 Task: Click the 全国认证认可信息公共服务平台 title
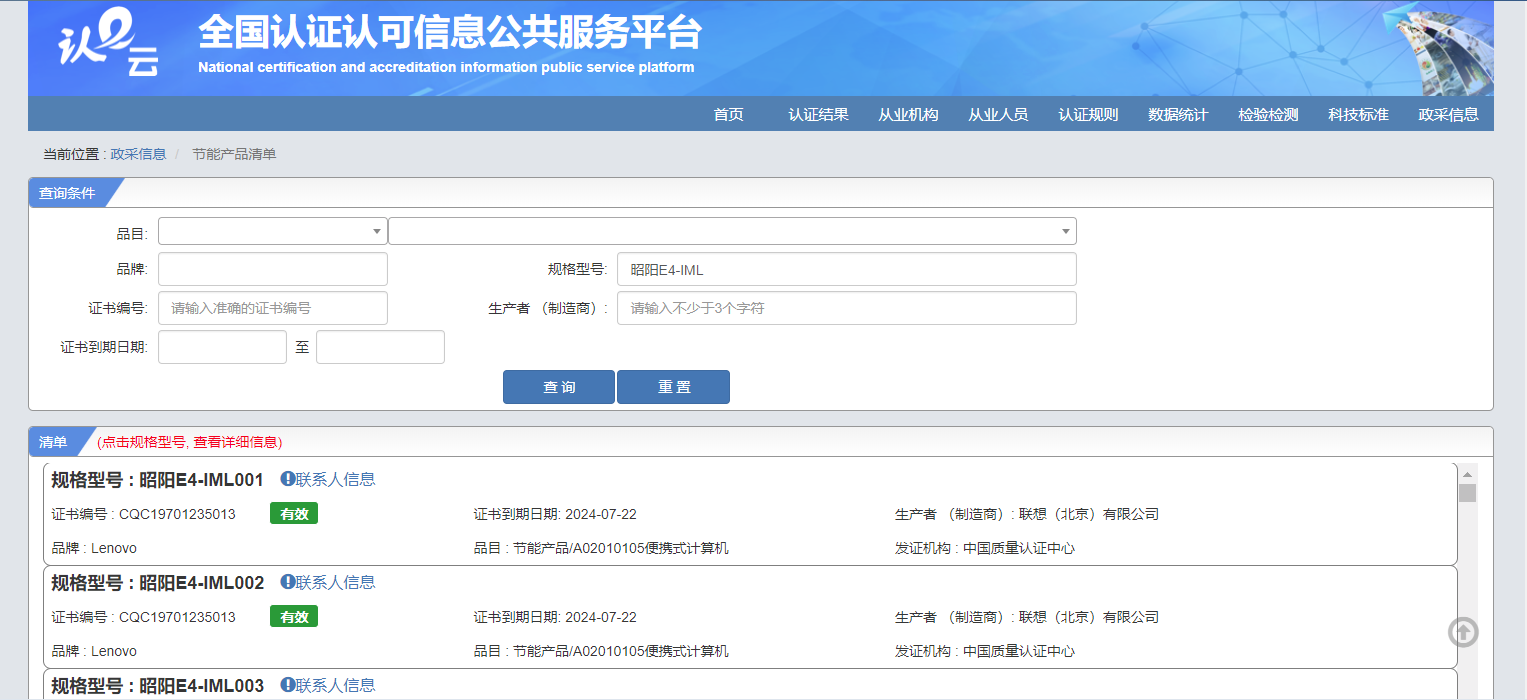(x=450, y=33)
